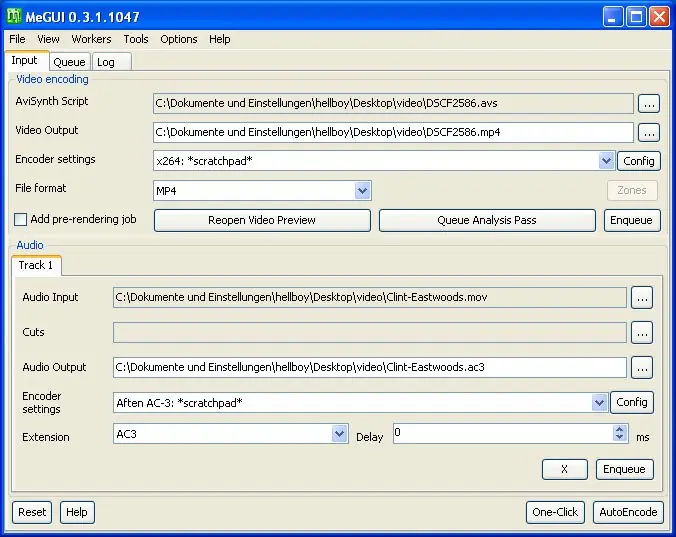Image resolution: width=676 pixels, height=537 pixels.
Task: Click the Audio Output path field
Action: pyautogui.click(x=370, y=367)
